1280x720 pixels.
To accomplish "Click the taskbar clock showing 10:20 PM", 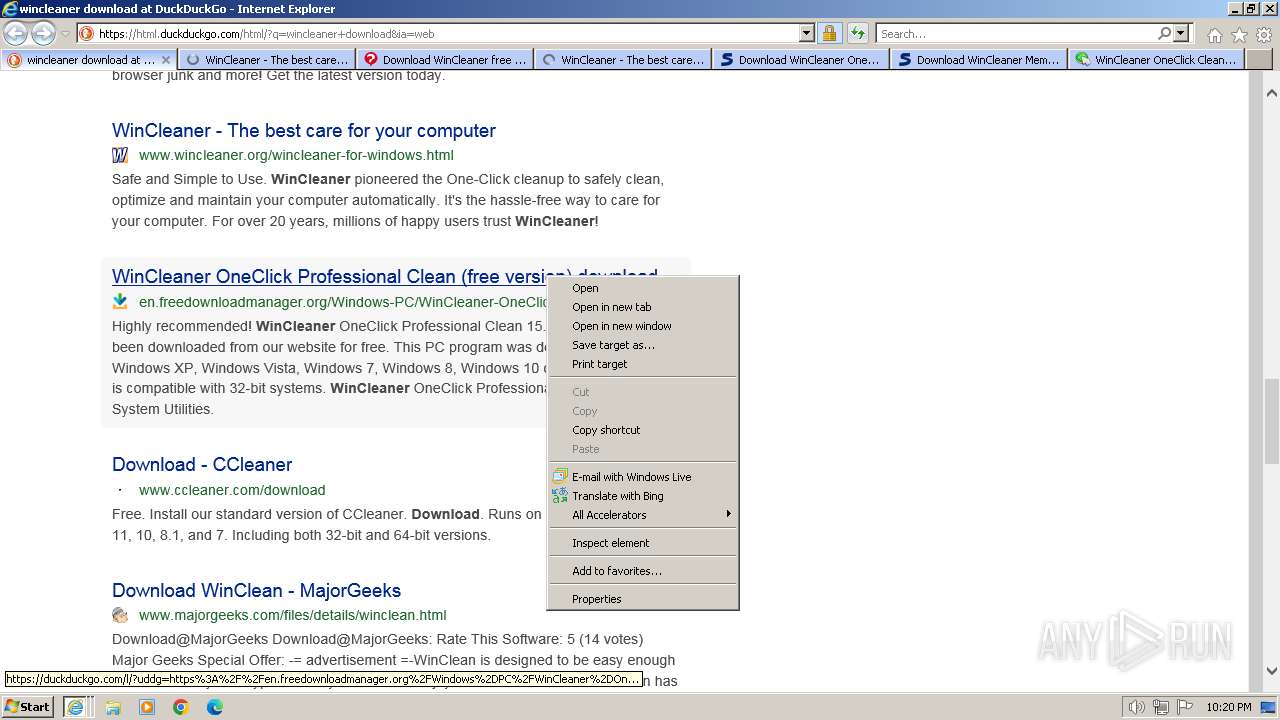I will click(1229, 707).
